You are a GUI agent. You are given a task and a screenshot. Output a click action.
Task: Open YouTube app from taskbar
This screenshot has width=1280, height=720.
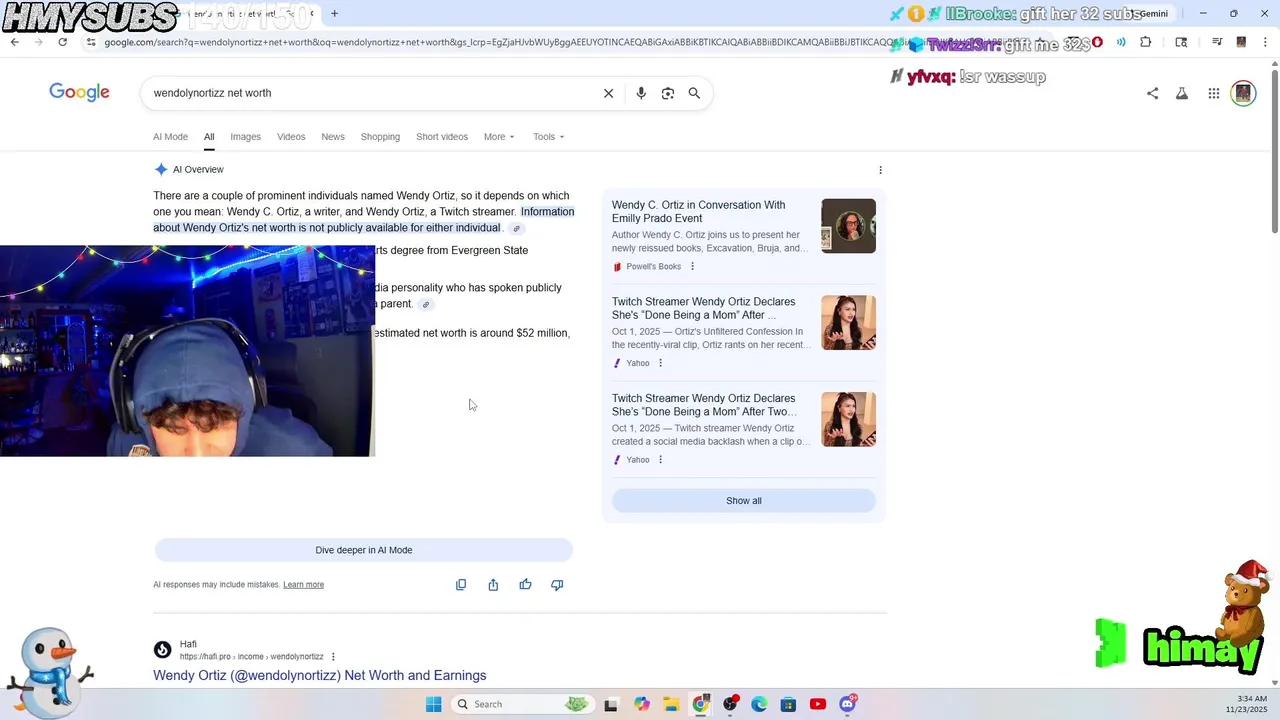coord(818,704)
